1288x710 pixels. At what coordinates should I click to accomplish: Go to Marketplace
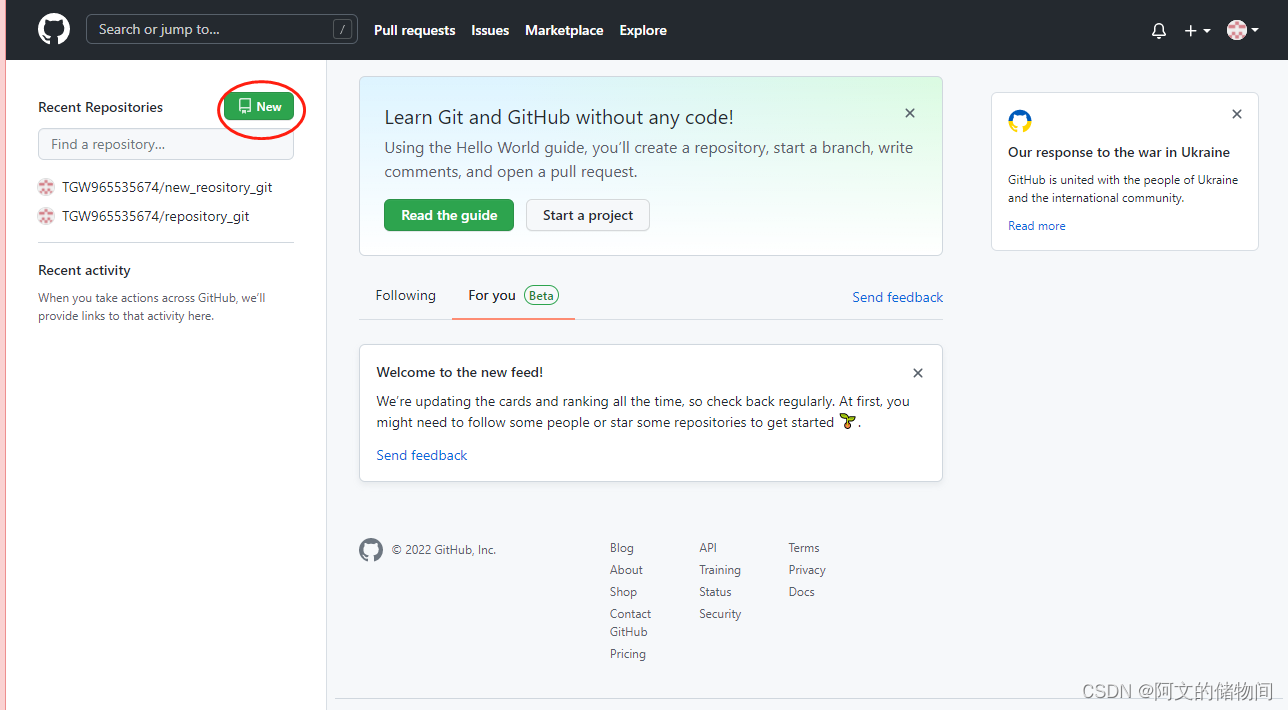point(564,30)
